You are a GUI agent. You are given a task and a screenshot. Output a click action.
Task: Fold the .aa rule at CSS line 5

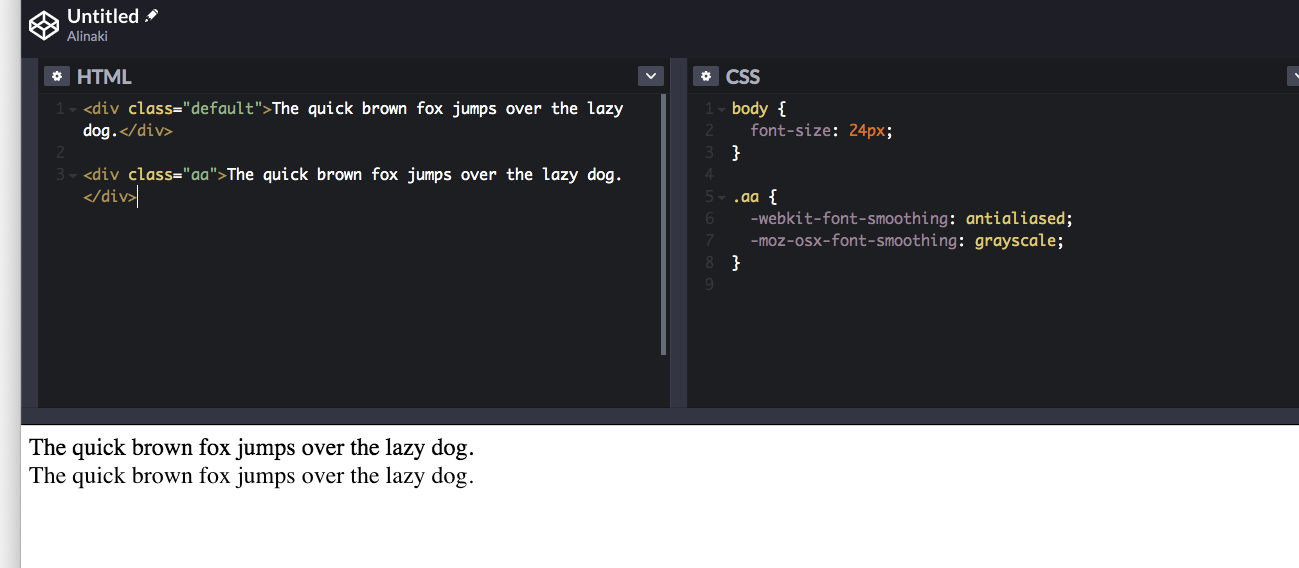[x=722, y=197]
